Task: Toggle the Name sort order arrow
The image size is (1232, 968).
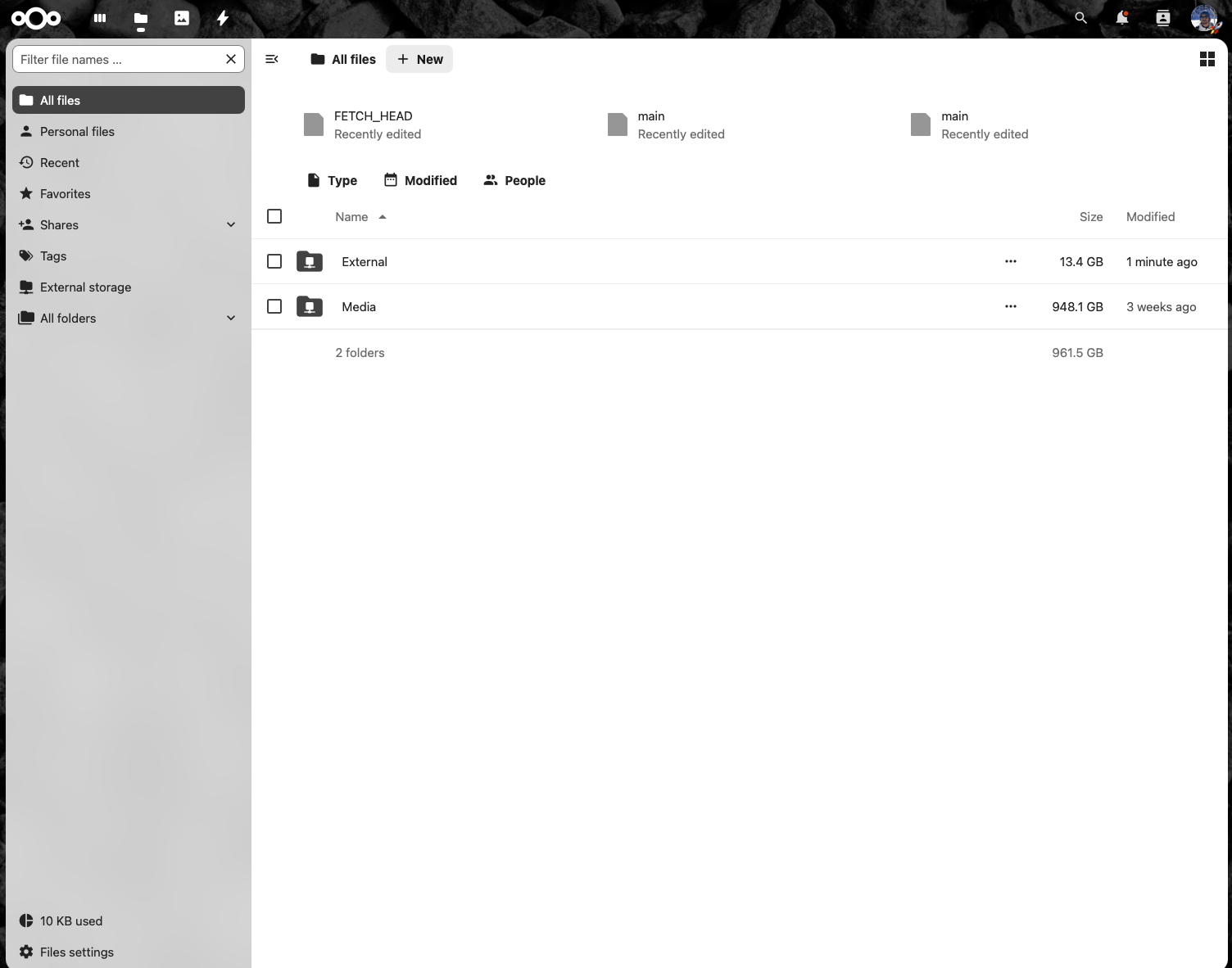Action: coord(382,216)
